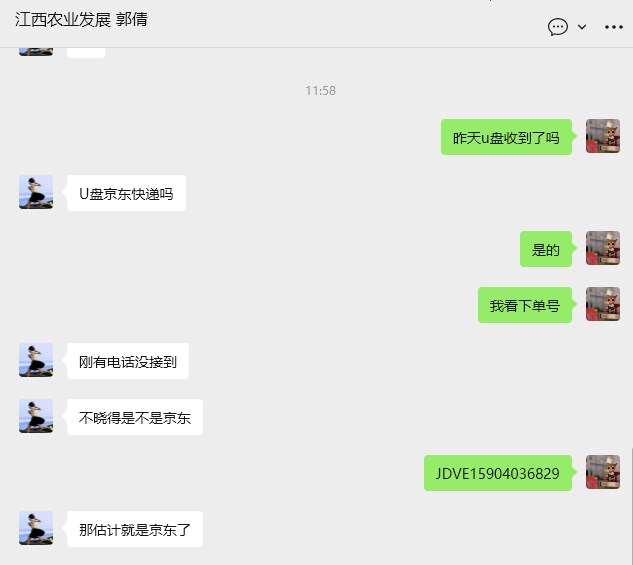Open sender avatar beside tracking number message
This screenshot has height=565, width=633.
click(x=603, y=472)
